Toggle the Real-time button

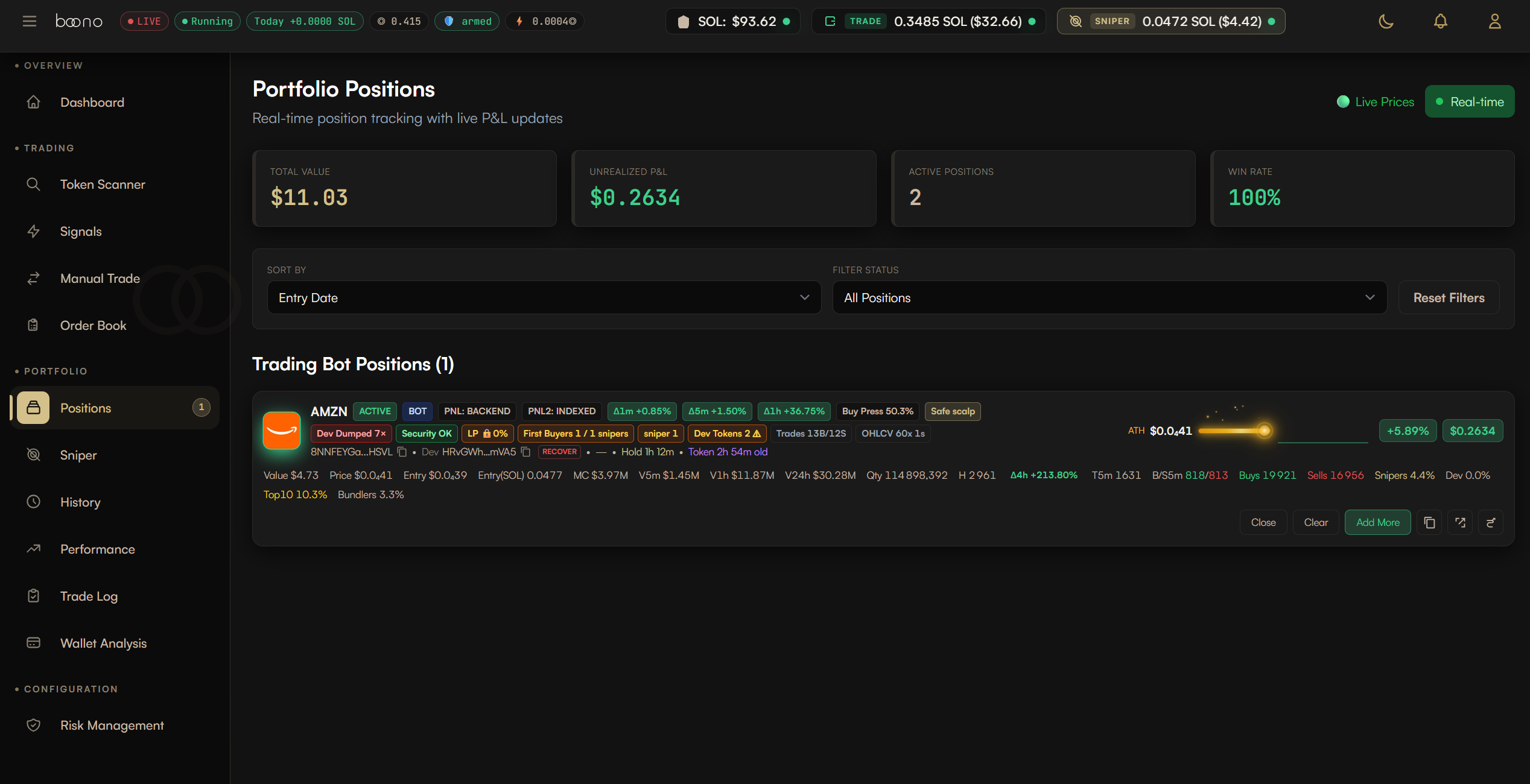click(1470, 102)
